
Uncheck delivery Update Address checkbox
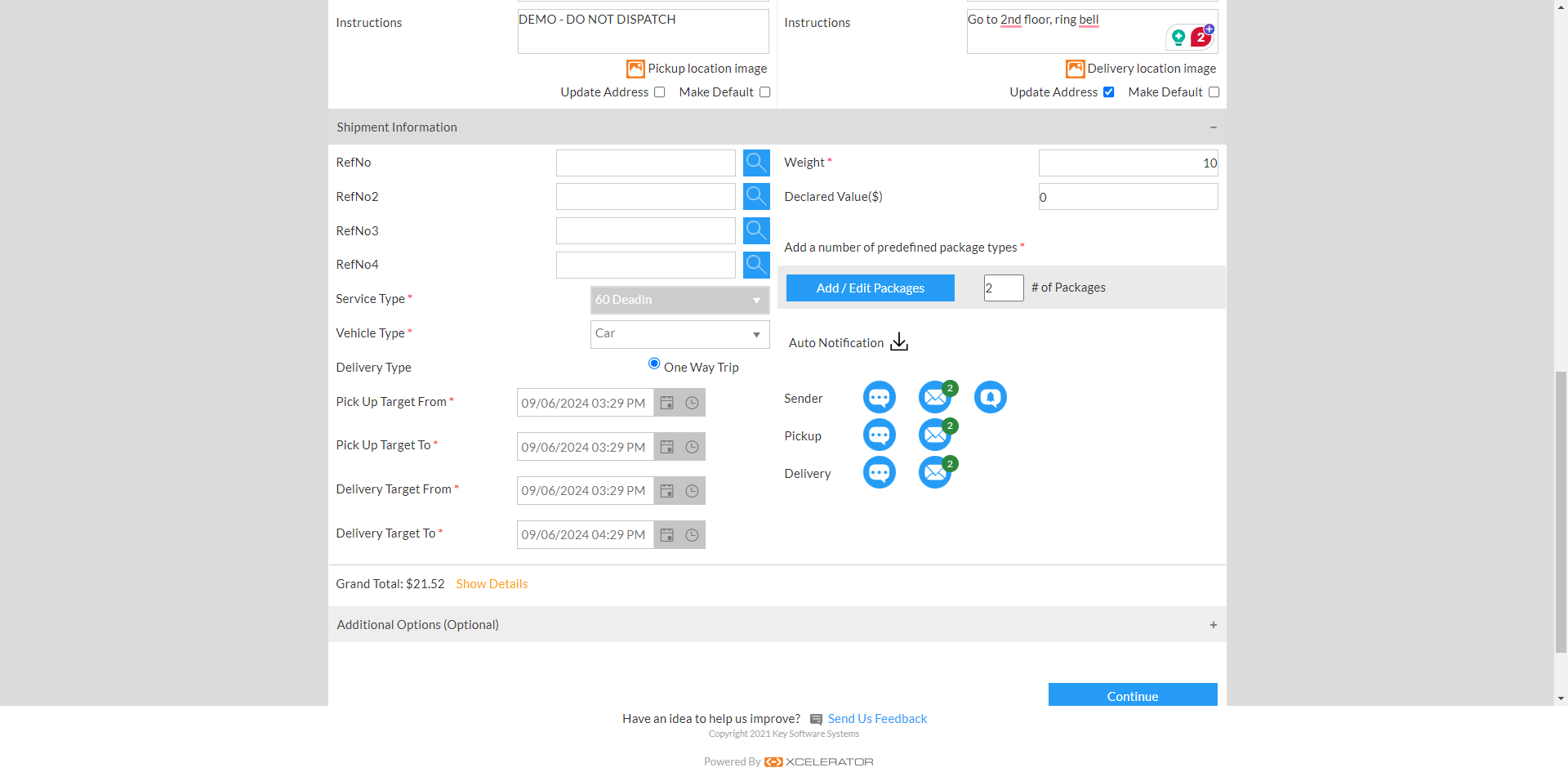(x=1109, y=92)
